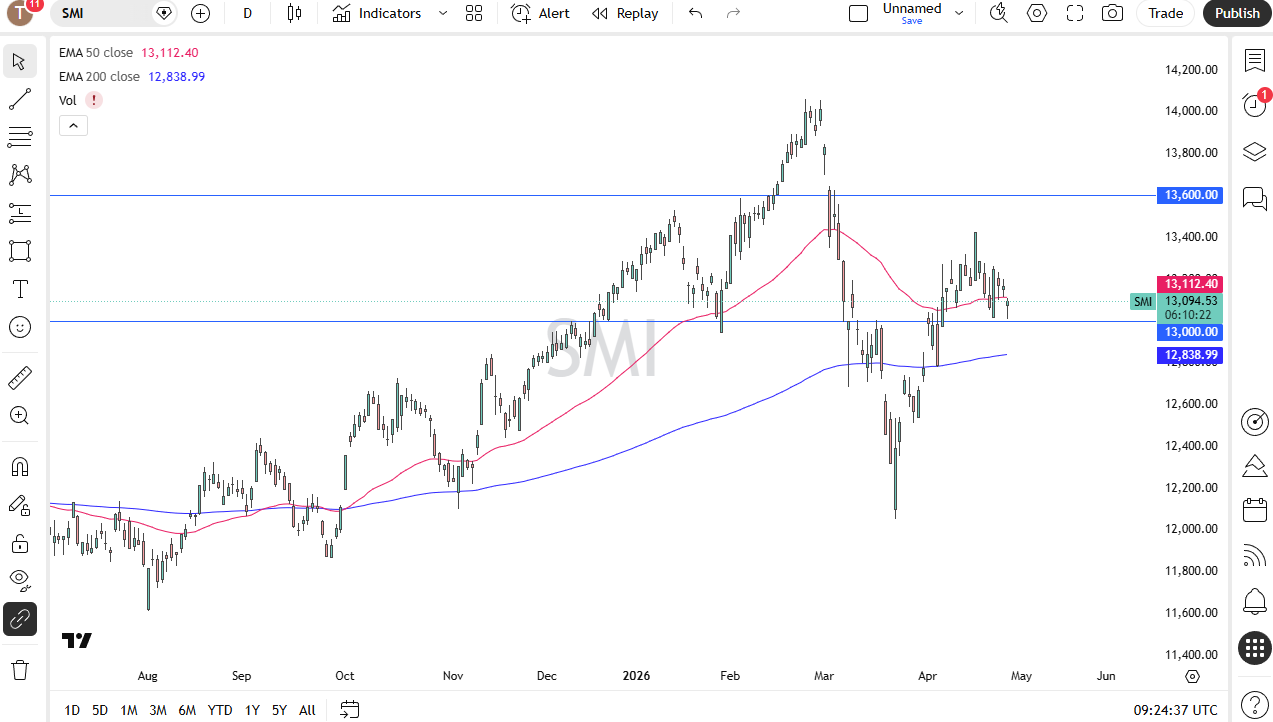1273x722 pixels.
Task: Create an Alert
Action: [540, 13]
